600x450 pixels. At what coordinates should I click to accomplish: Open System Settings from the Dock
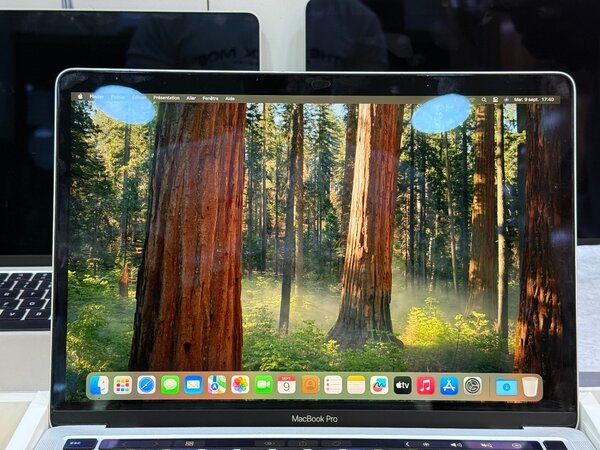[473, 385]
